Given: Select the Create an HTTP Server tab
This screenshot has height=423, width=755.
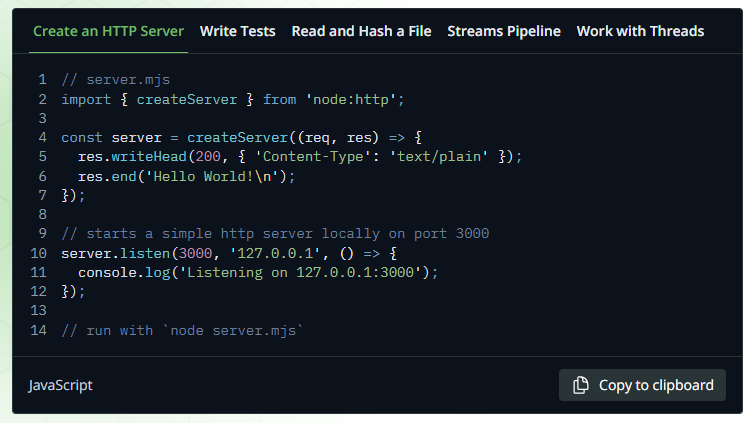Looking at the screenshot, I should pos(108,31).
